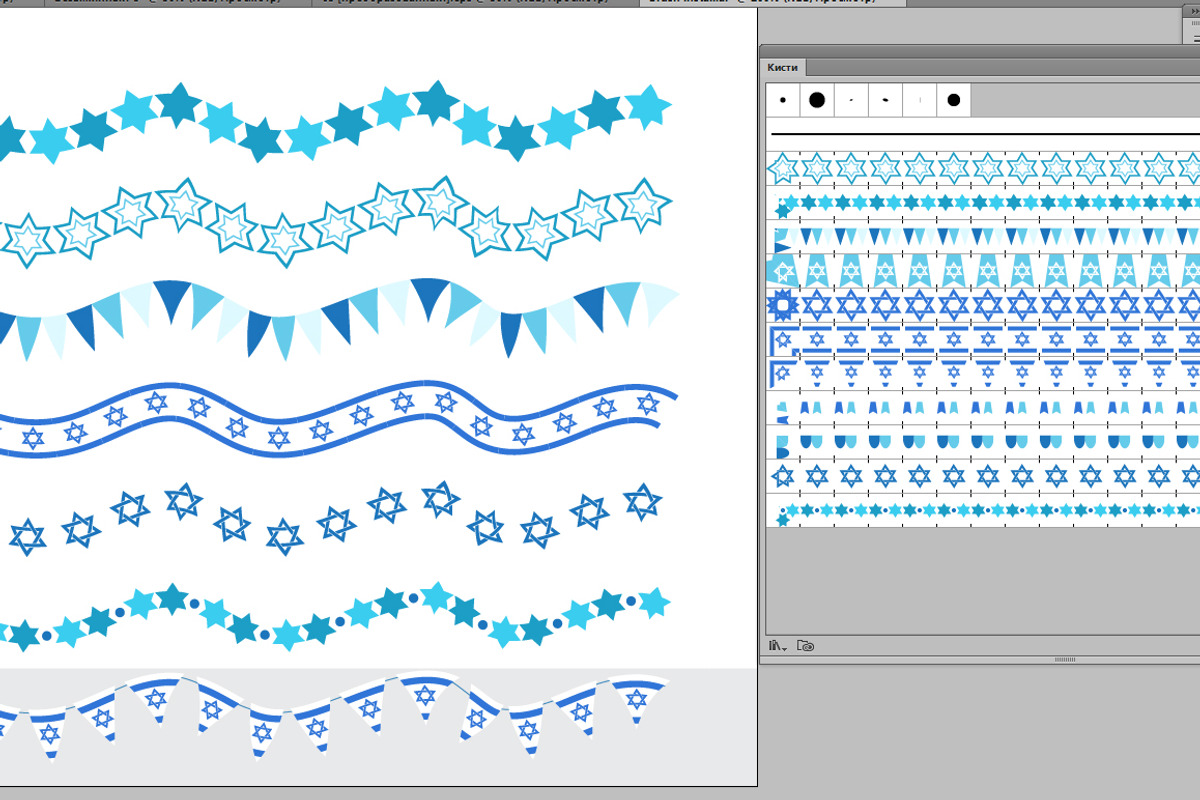Select the rounded scallop flags pattern brush
This screenshot has width=1200, height=800.
pos(983,442)
